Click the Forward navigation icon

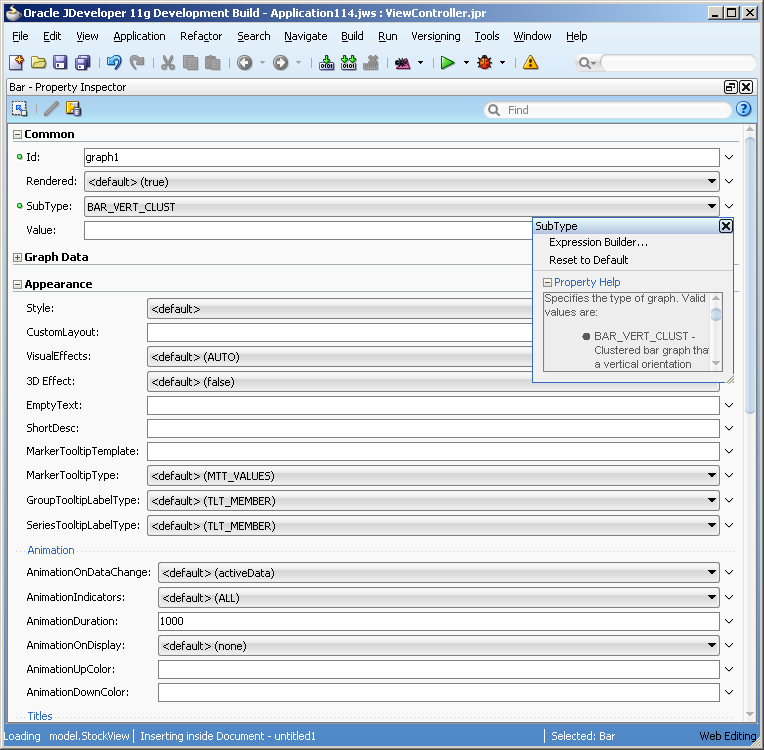pyautogui.click(x=280, y=62)
